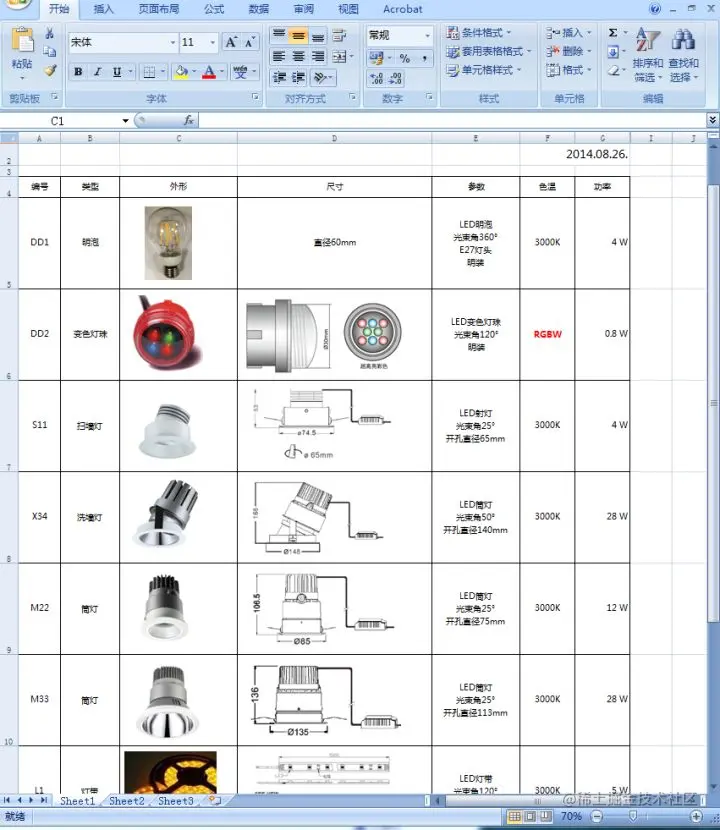Click the insert function fx button

coord(188,121)
